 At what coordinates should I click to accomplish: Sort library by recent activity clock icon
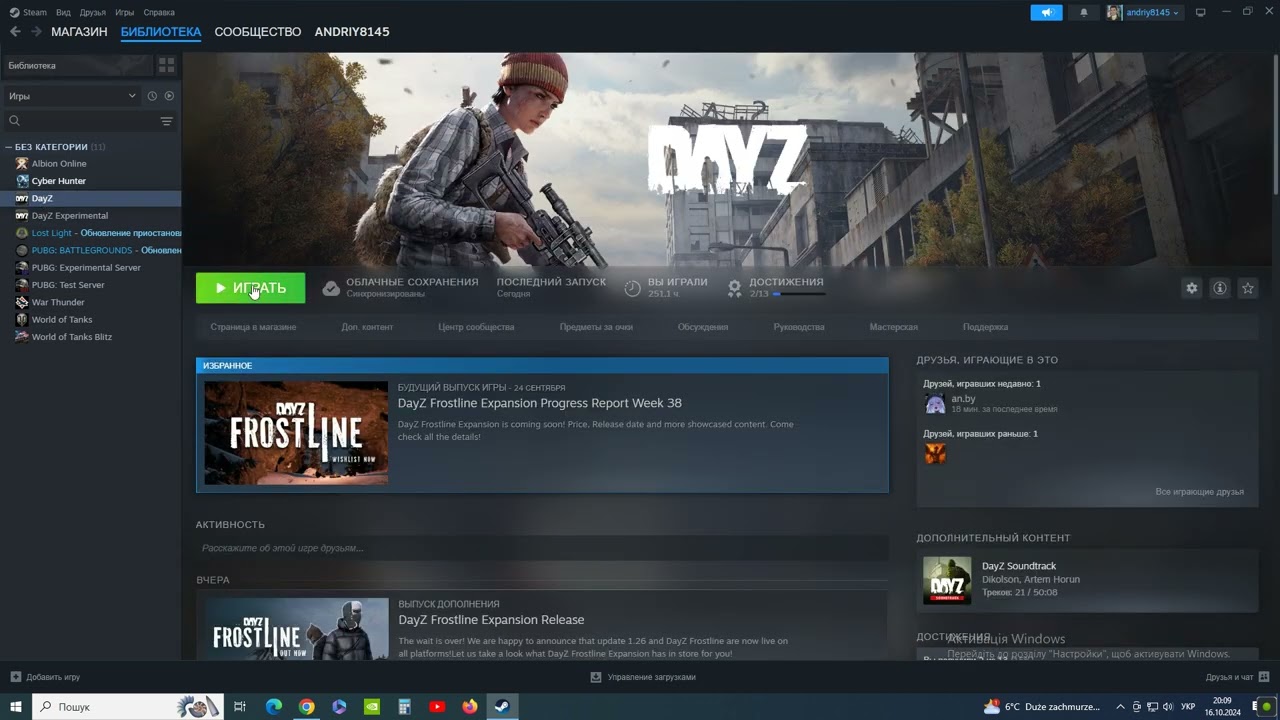[152, 96]
